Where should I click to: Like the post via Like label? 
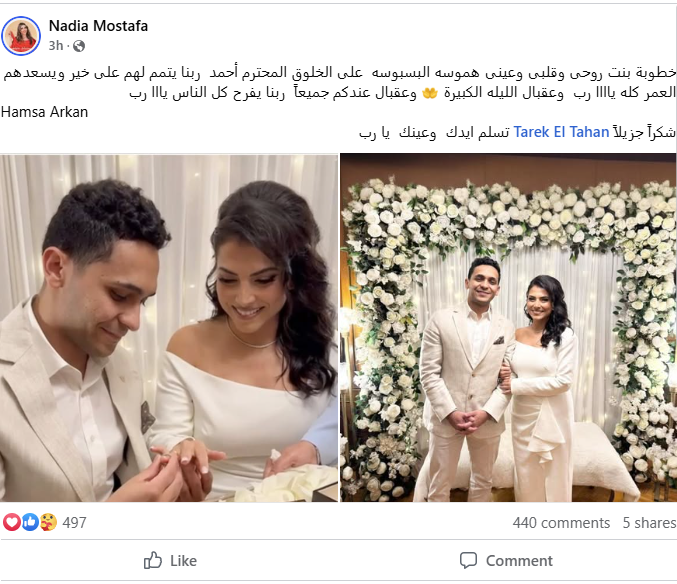click(x=183, y=561)
